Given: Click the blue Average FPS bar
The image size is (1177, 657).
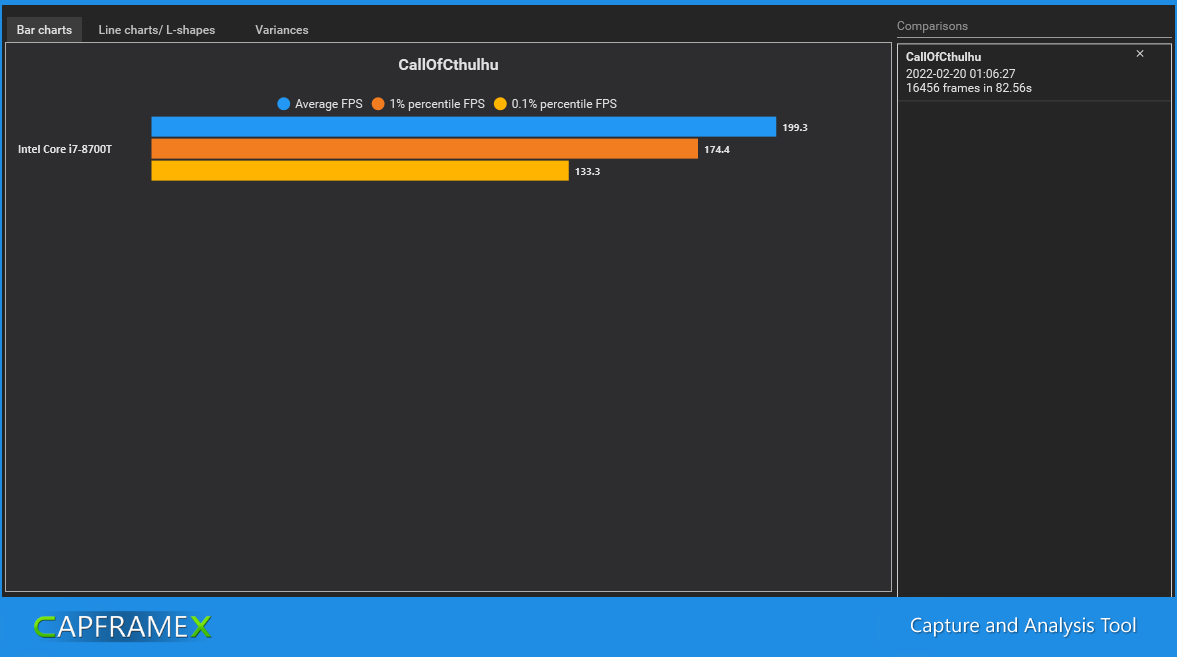Looking at the screenshot, I should (x=463, y=127).
